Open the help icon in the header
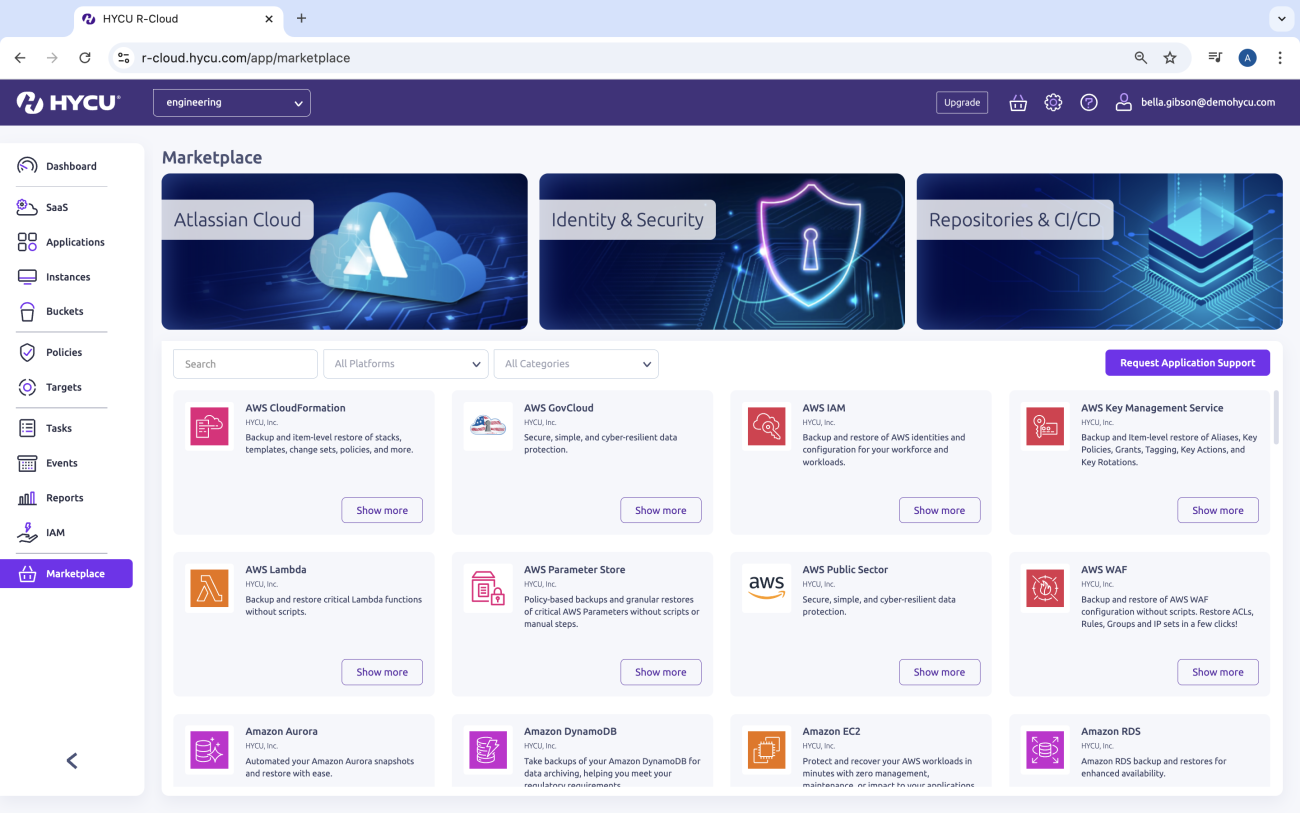The height and width of the screenshot is (813, 1300). [x=1089, y=102]
